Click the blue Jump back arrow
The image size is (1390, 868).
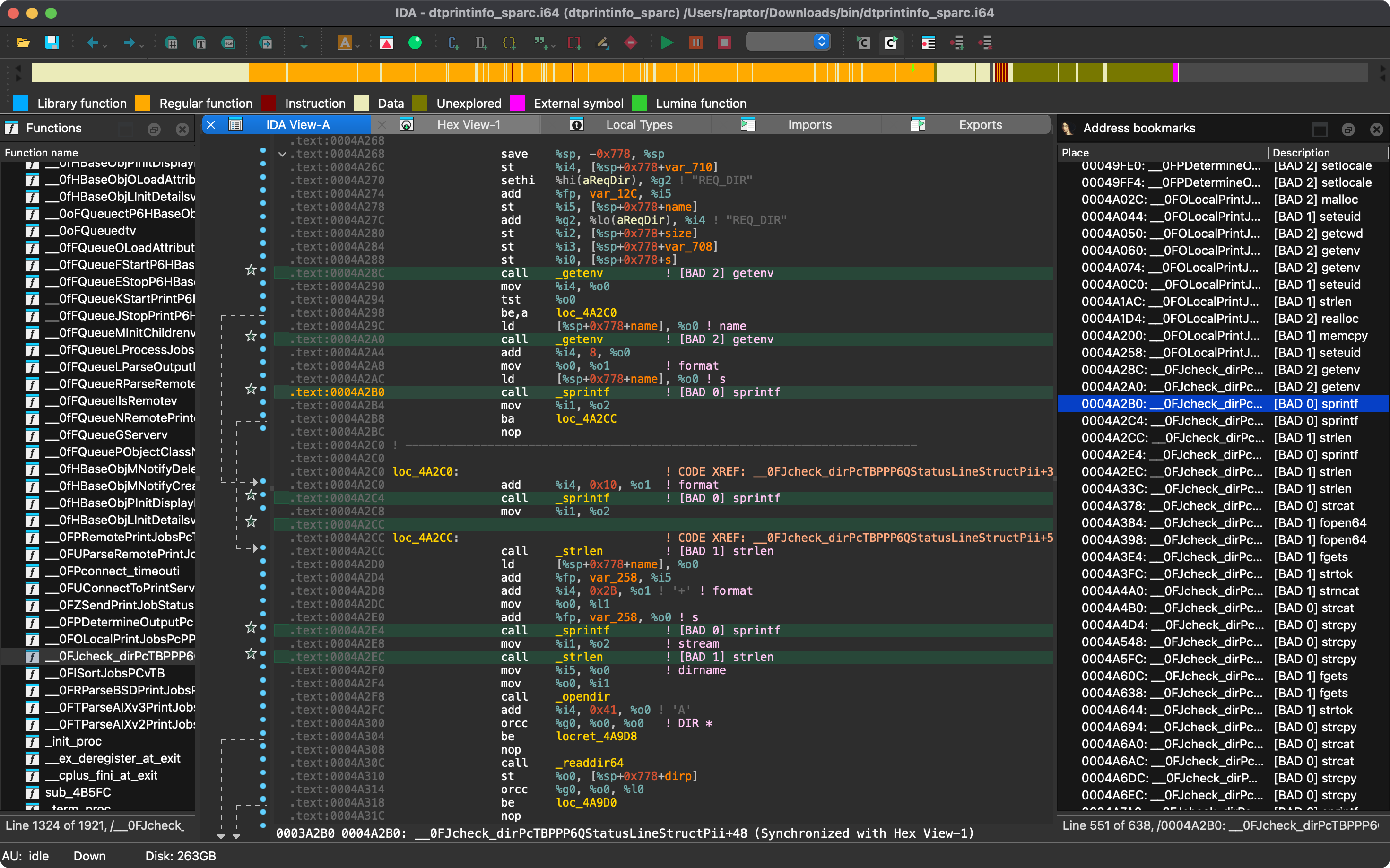point(92,43)
